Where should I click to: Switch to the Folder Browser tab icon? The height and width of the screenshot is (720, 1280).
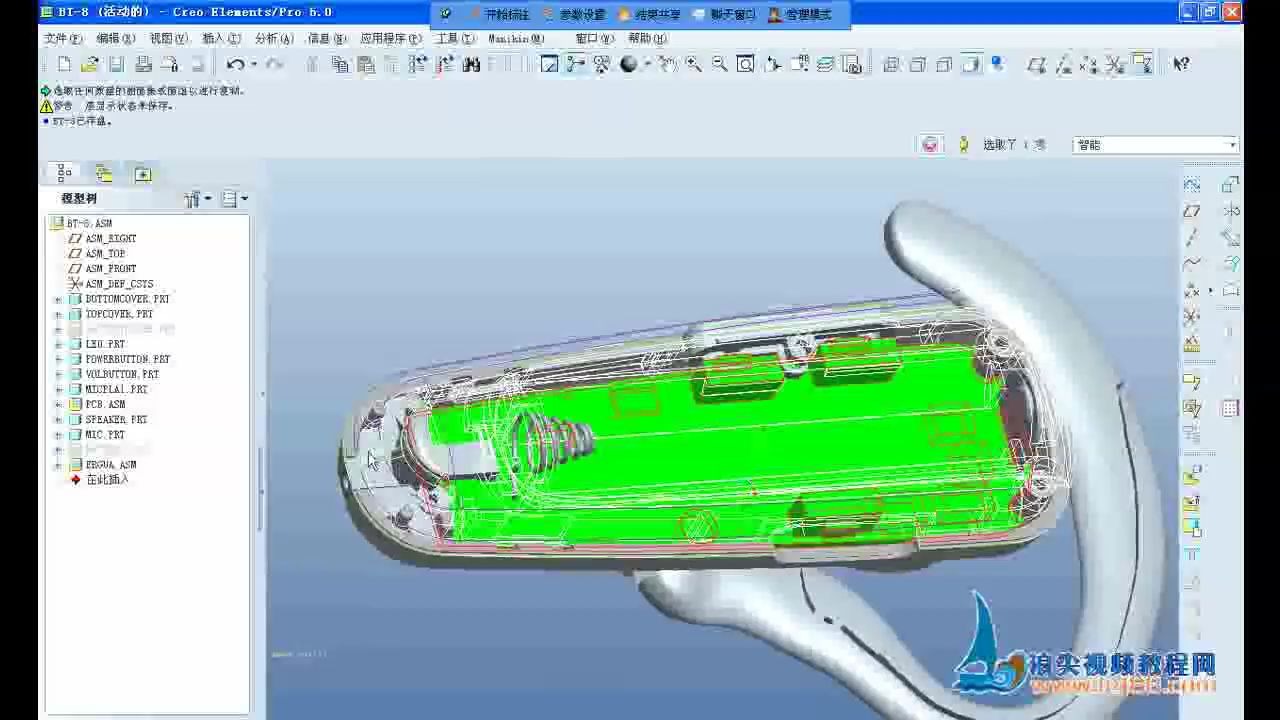(103, 173)
